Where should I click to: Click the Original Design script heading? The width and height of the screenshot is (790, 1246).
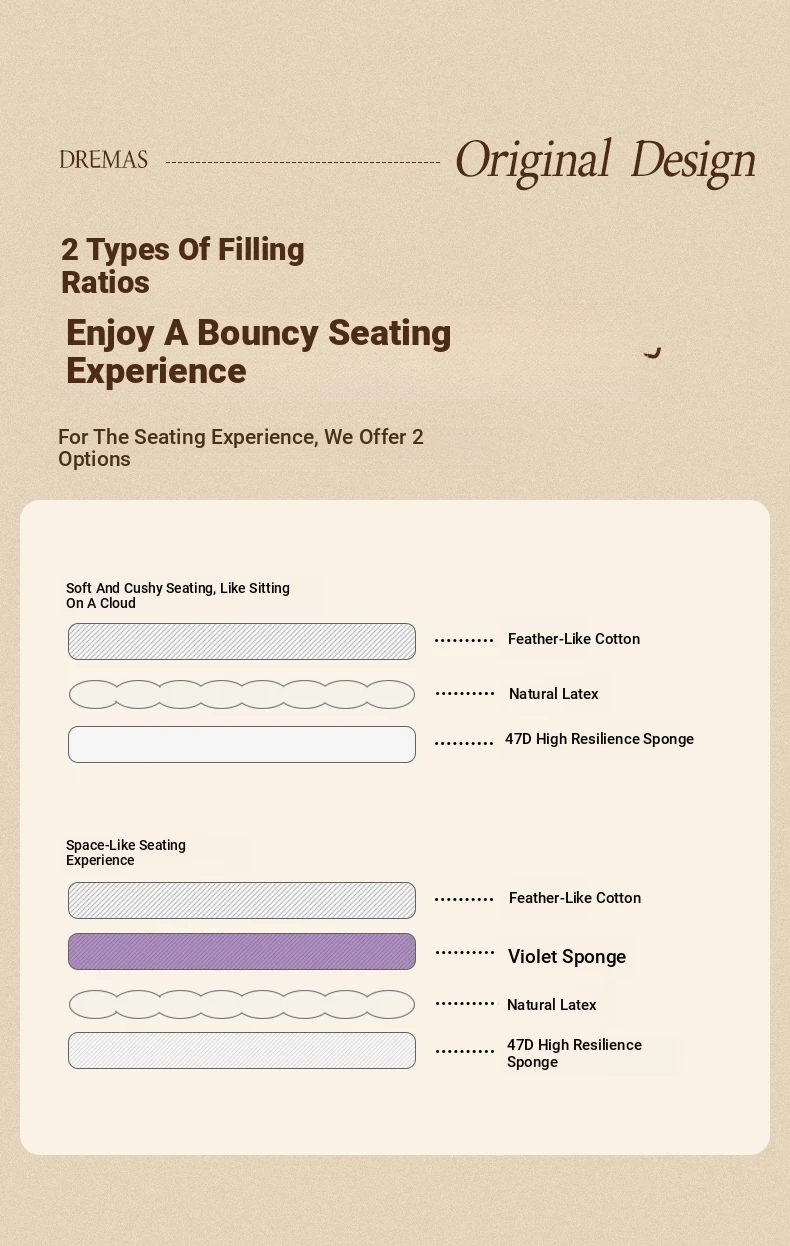click(605, 162)
